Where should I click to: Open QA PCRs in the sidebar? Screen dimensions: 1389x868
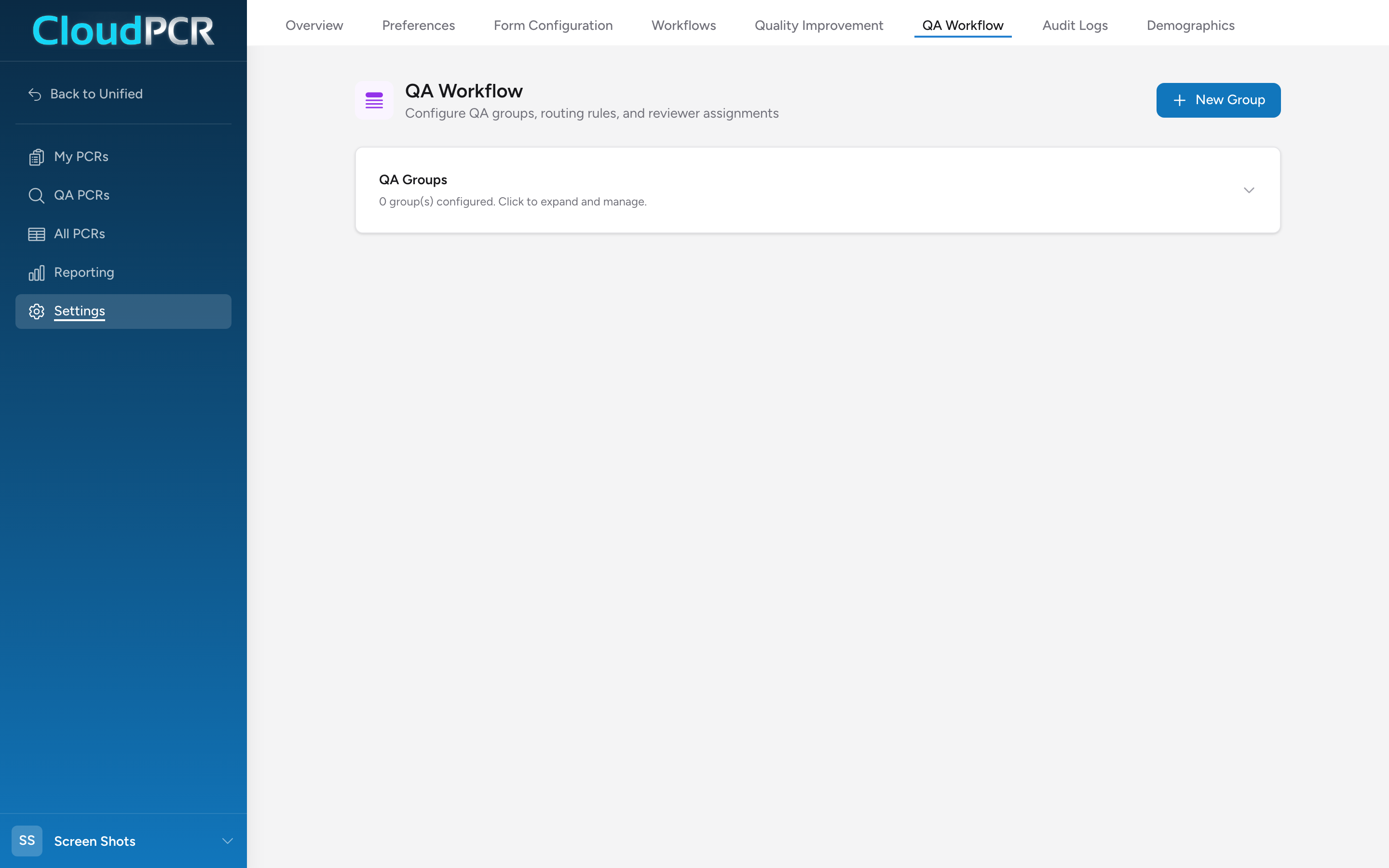point(123,195)
